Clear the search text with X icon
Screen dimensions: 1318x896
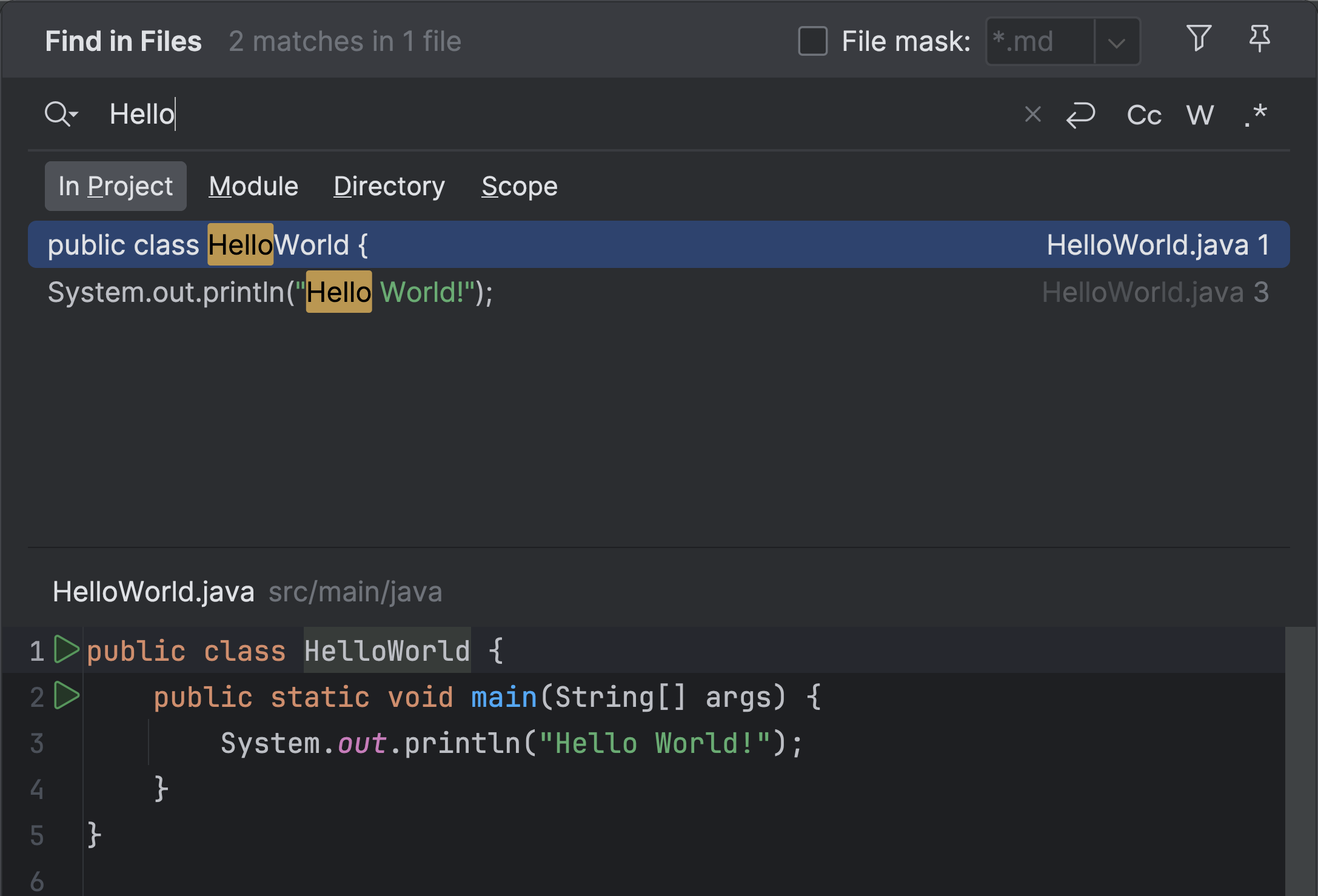point(1032,115)
